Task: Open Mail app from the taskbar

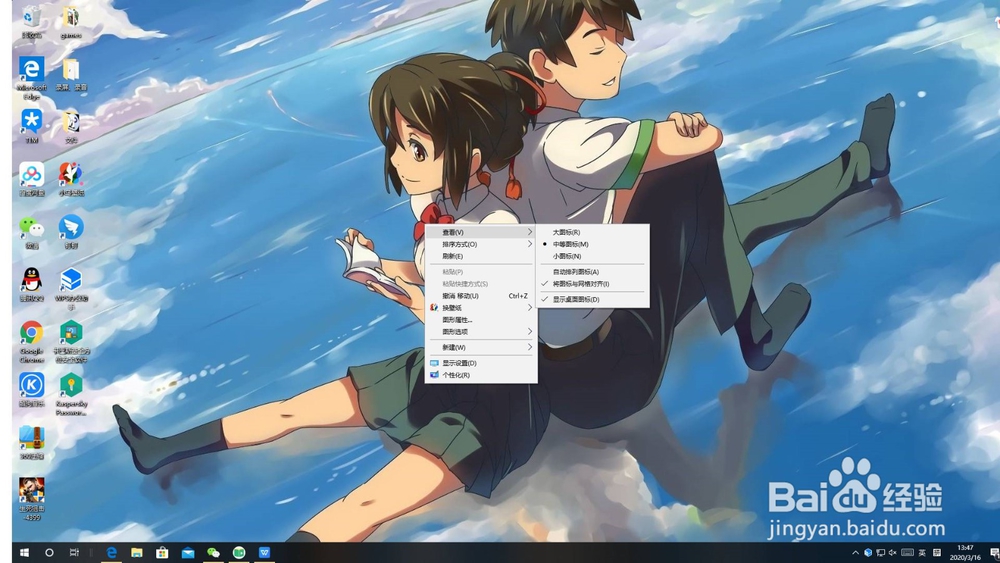Action: (188, 552)
